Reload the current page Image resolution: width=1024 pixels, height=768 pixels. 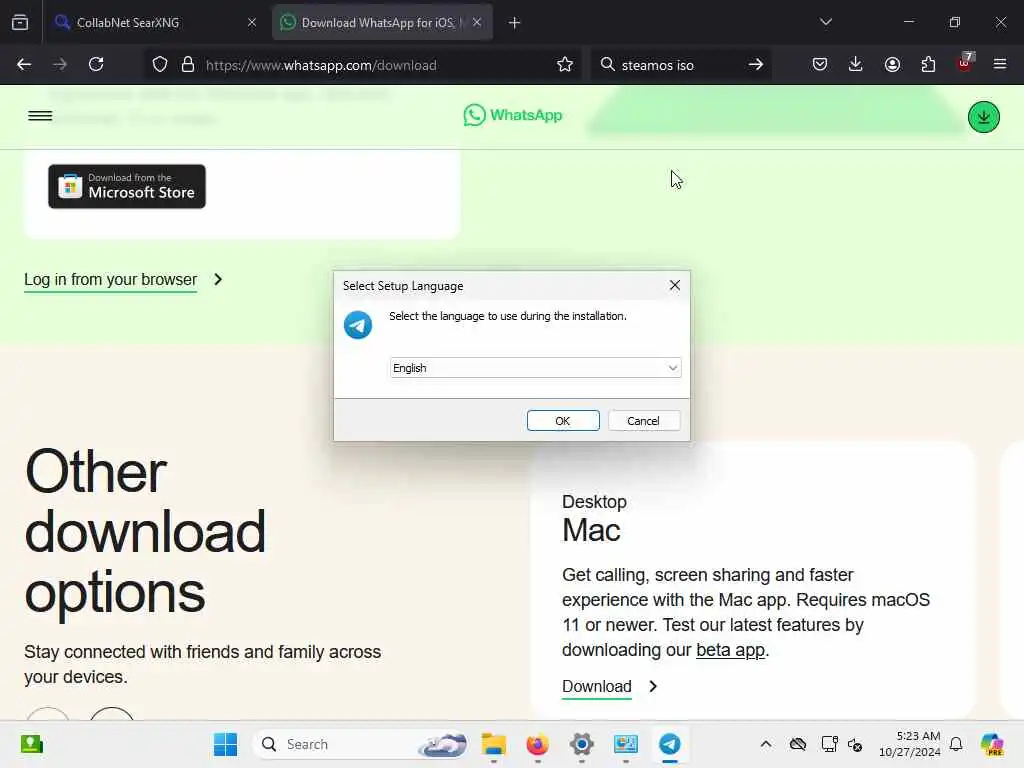pos(96,65)
